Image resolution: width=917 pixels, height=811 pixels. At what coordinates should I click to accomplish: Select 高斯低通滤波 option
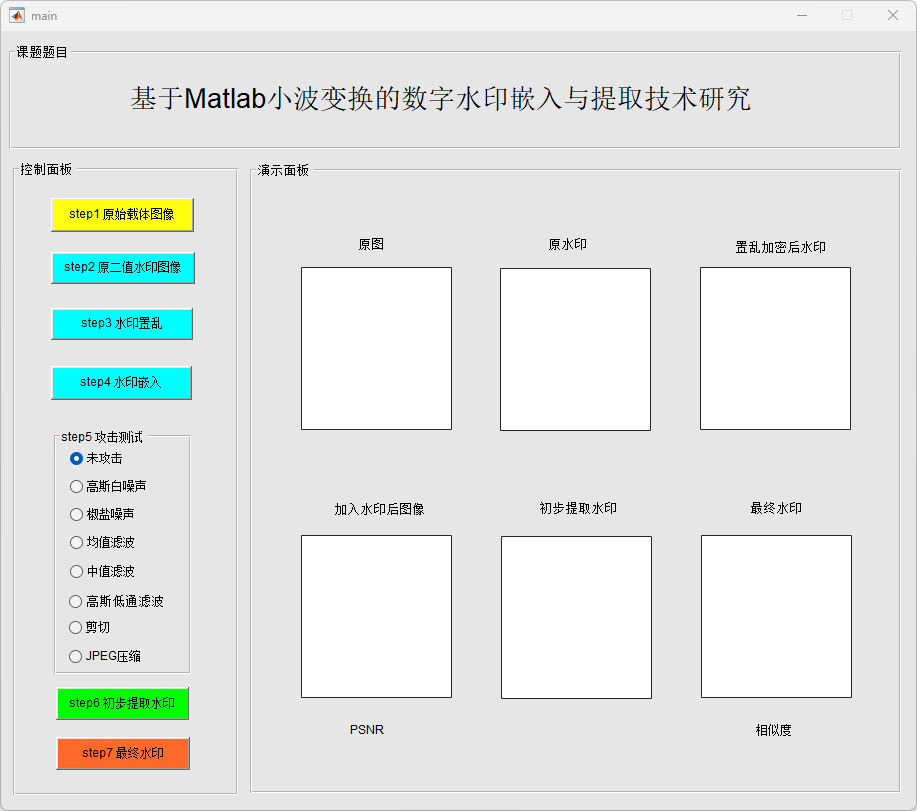pyautogui.click(x=76, y=601)
